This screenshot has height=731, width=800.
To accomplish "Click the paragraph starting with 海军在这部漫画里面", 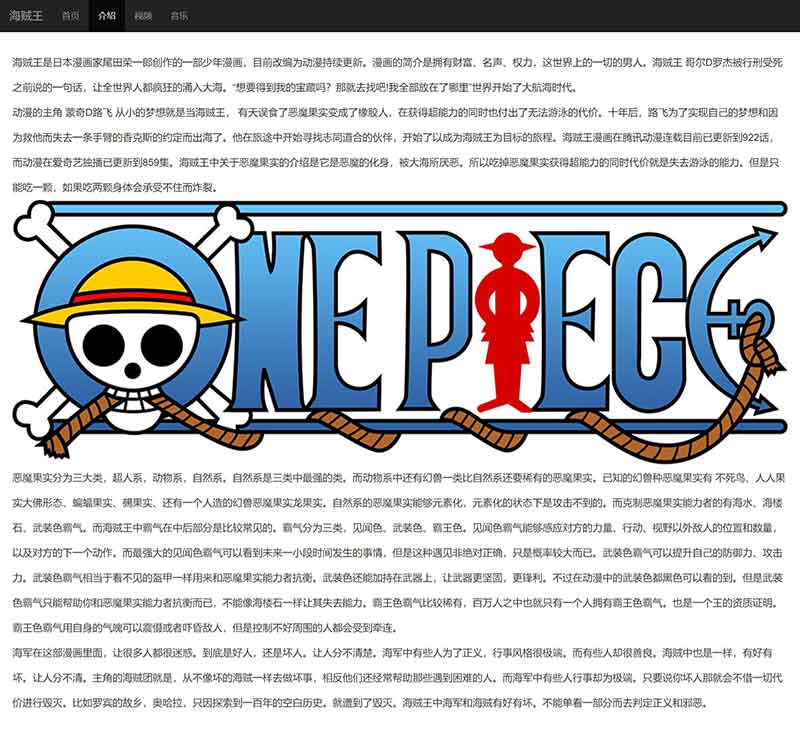I will [x=400, y=678].
